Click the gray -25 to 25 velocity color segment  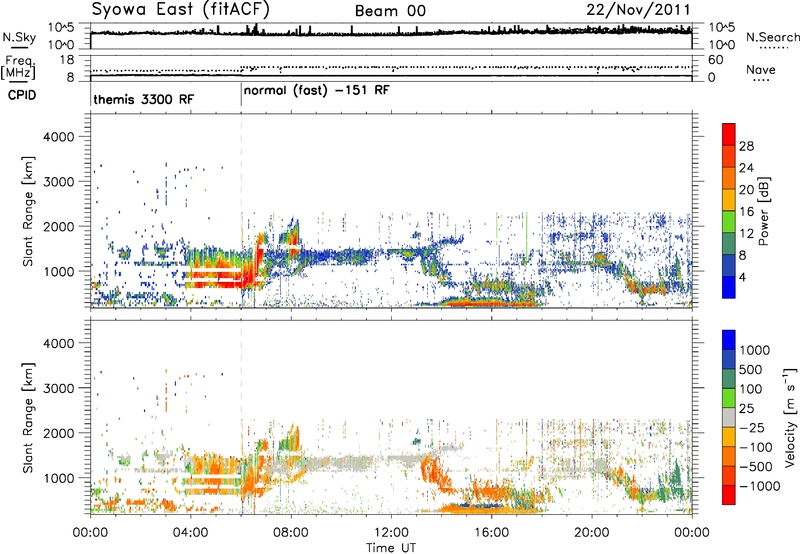pos(729,417)
